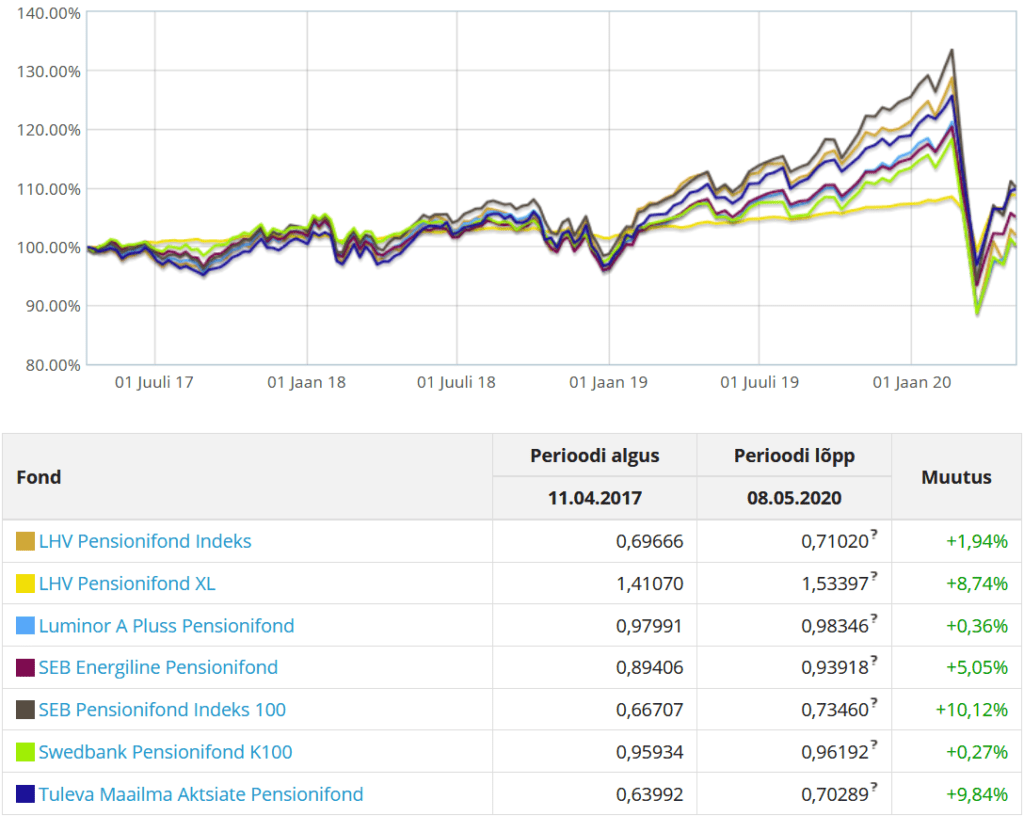Click the Muutus column header
Screen dimensions: 1024x816
tap(956, 477)
